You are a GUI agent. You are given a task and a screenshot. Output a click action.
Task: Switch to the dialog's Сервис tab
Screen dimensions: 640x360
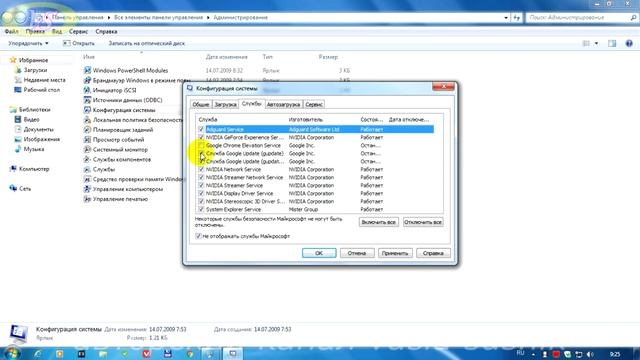[314, 104]
